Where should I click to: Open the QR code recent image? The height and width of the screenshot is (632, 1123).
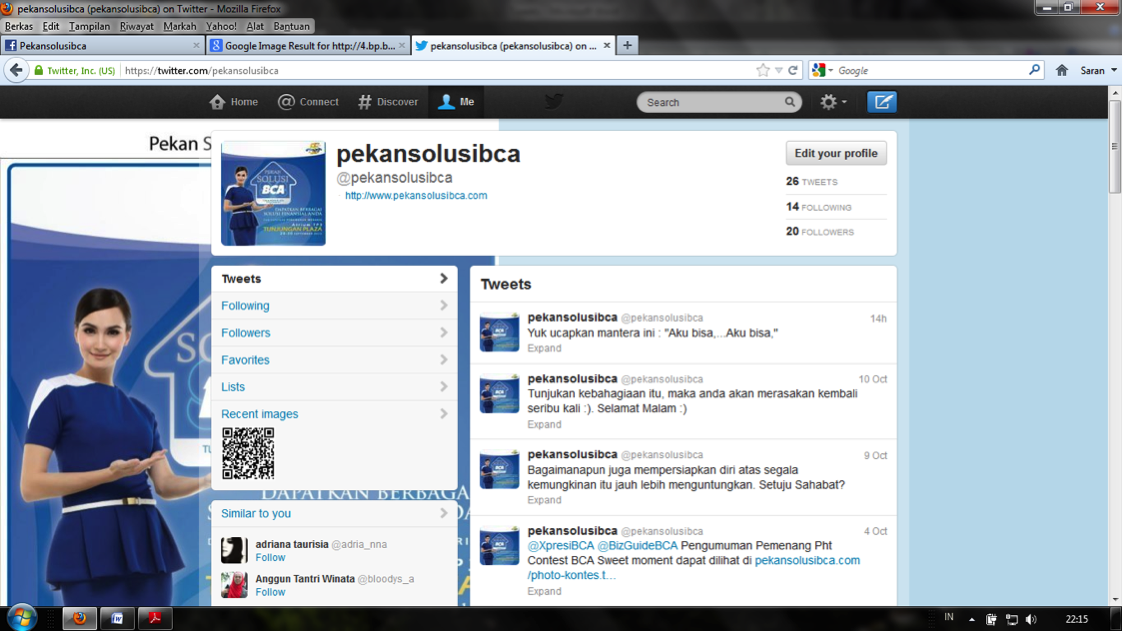(x=248, y=453)
